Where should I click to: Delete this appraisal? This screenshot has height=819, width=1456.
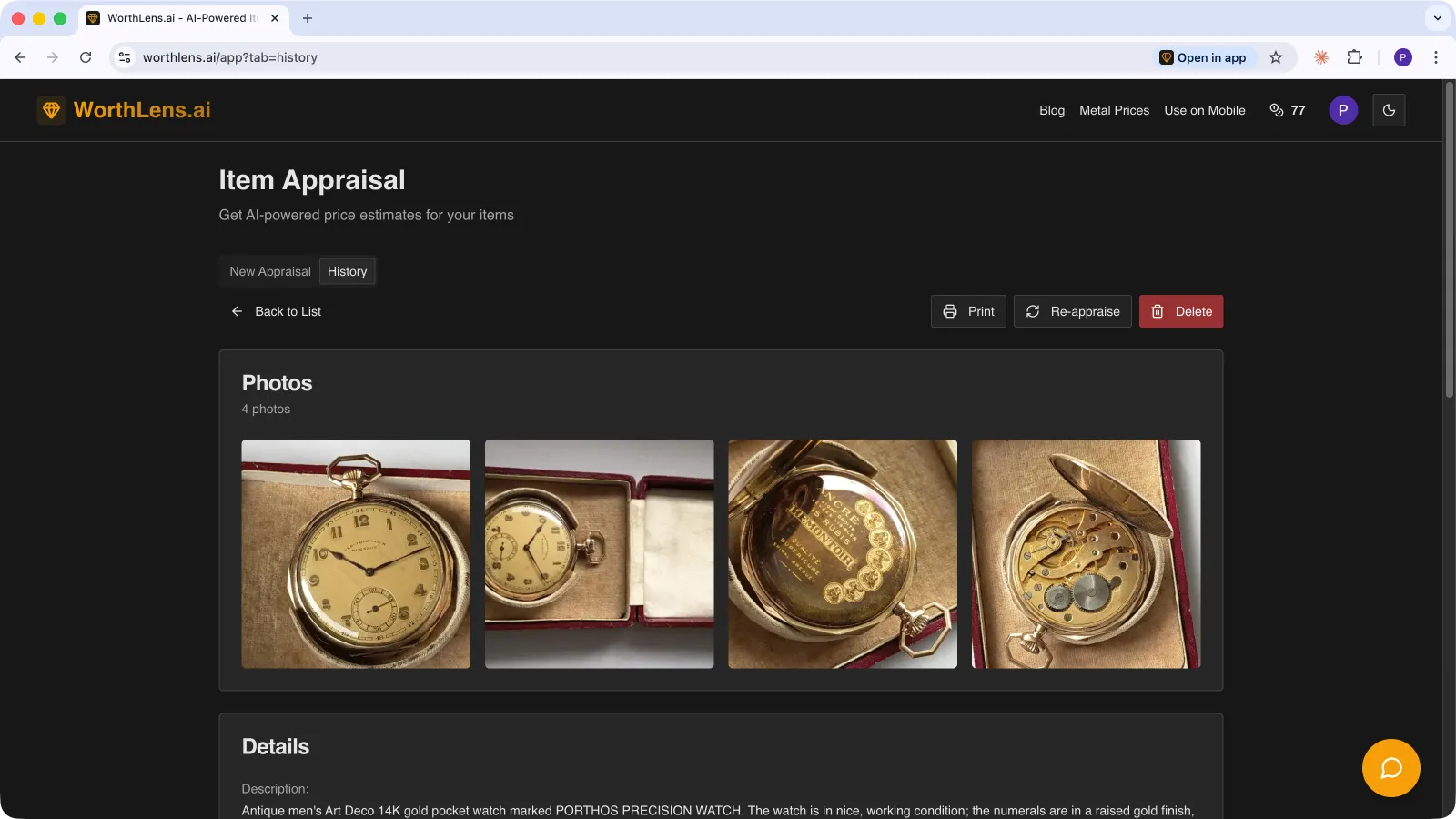tap(1181, 311)
